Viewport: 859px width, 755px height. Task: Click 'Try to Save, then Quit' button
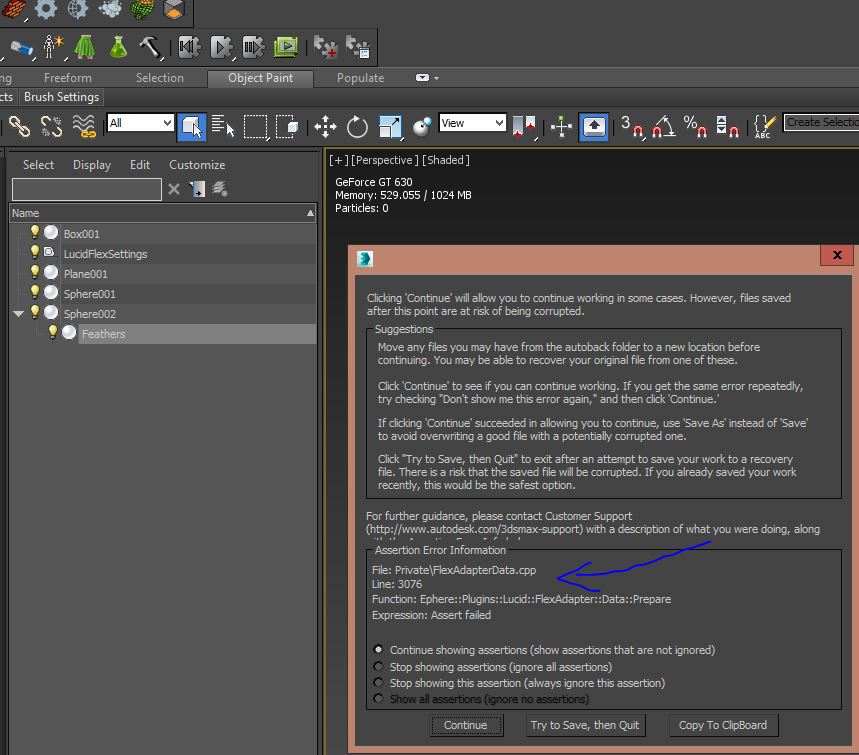[x=585, y=725]
